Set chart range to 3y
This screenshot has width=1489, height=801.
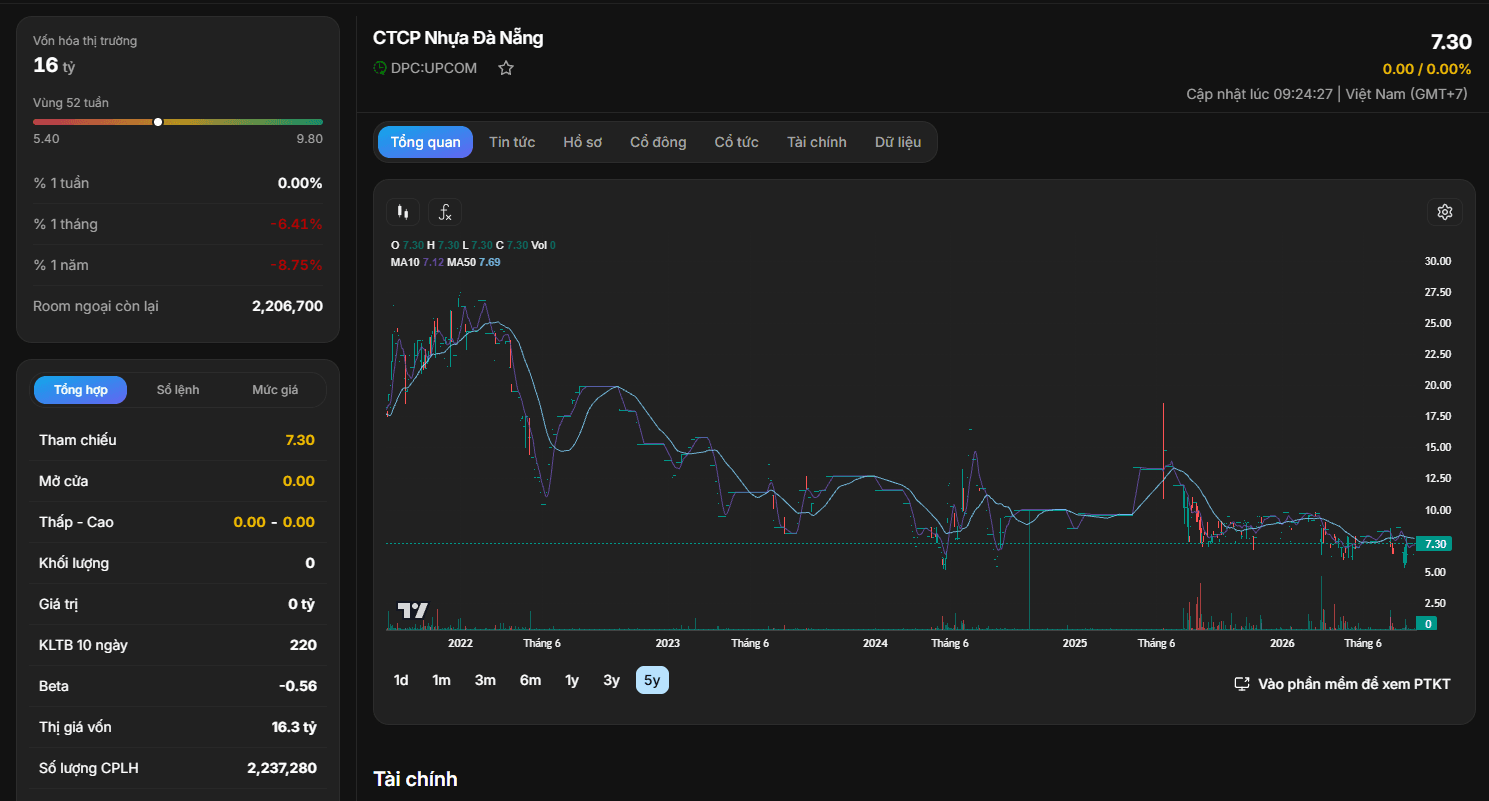coord(611,680)
